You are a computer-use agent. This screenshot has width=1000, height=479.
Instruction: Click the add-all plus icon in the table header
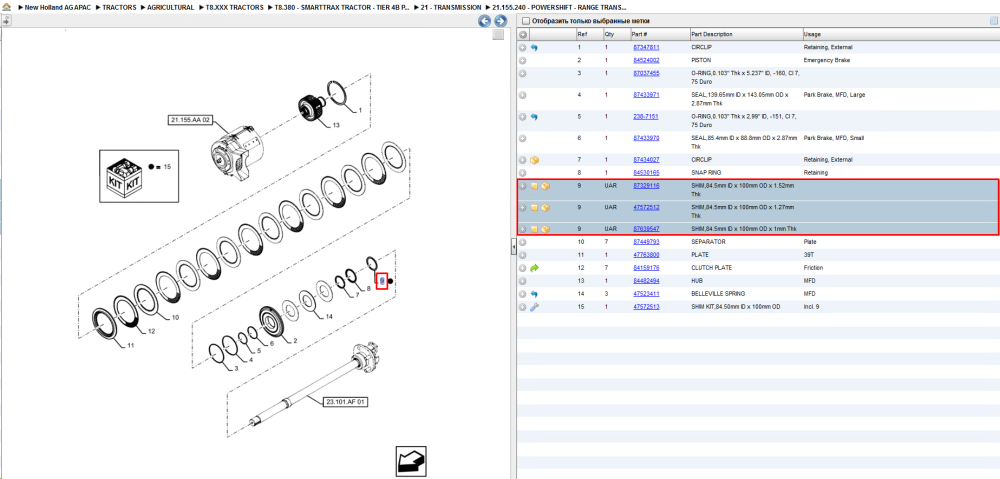click(523, 34)
